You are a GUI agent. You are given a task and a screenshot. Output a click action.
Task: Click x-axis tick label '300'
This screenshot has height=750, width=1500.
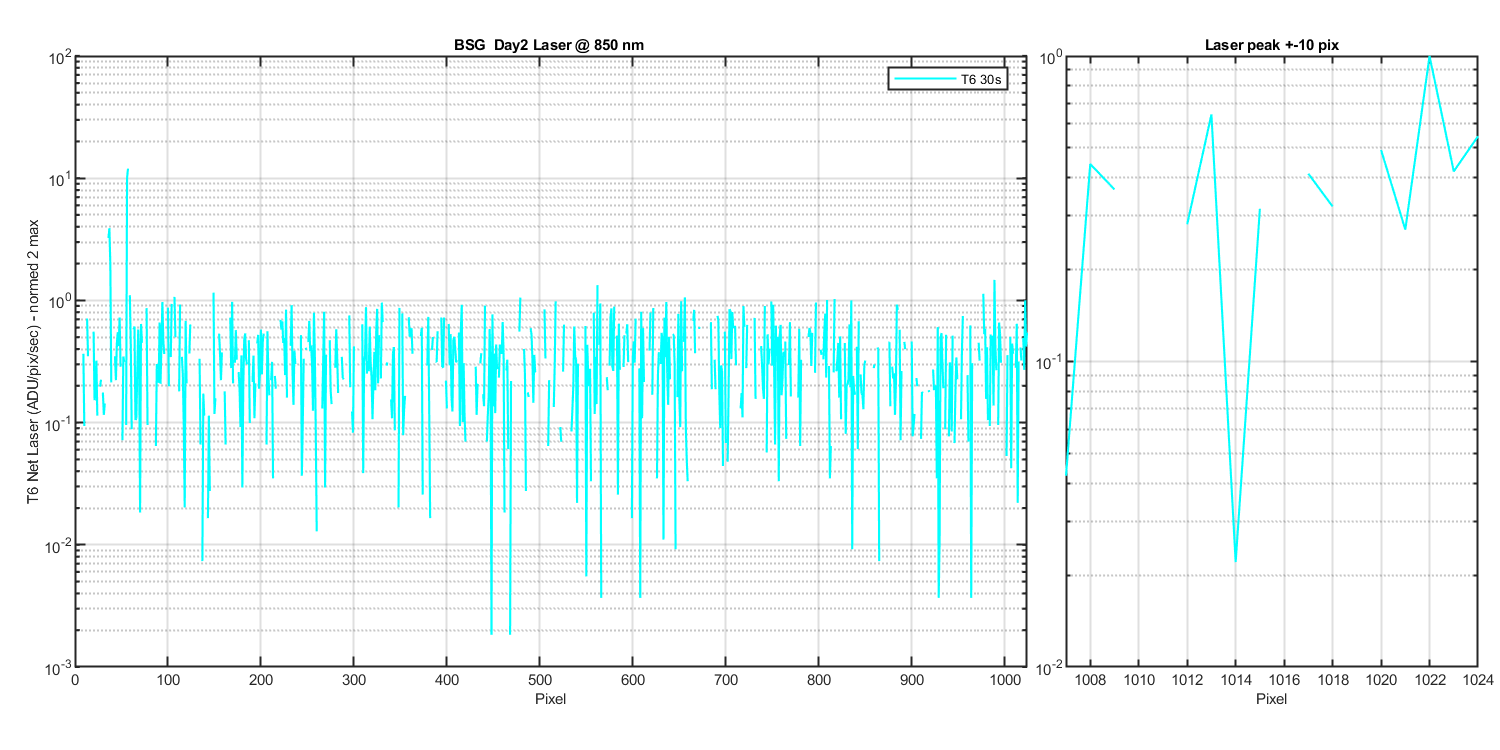click(354, 680)
